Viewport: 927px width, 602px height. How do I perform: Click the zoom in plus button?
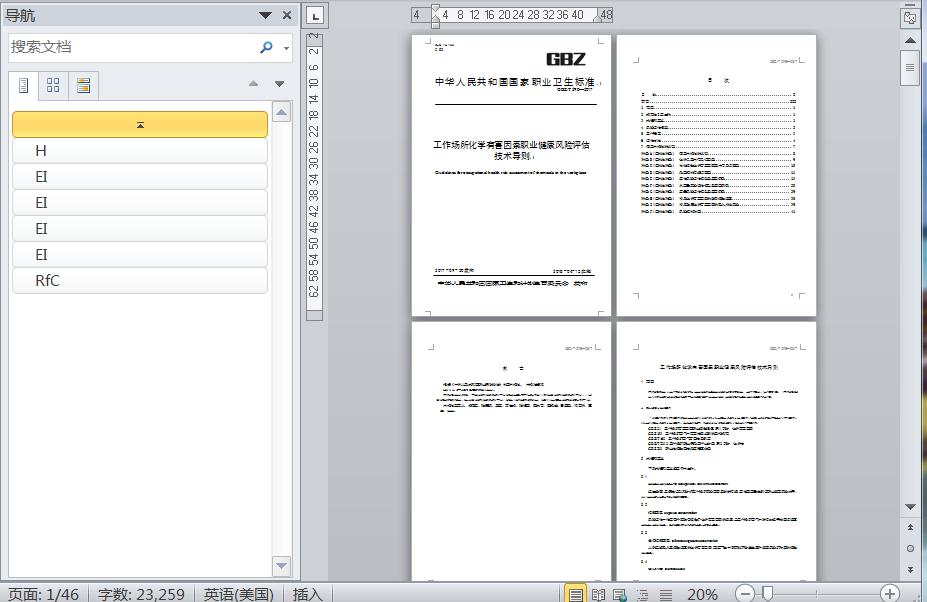(889, 594)
